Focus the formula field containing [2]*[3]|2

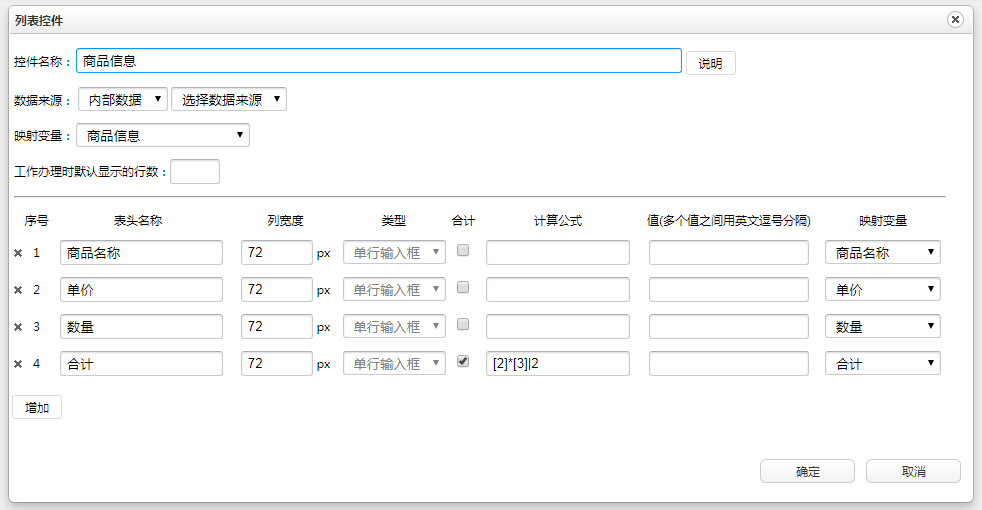point(557,364)
